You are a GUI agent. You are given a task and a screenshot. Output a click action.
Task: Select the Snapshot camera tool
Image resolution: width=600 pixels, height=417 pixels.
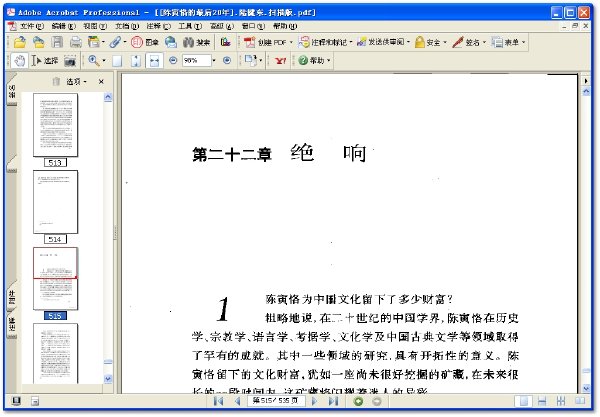pyautogui.click(x=70, y=60)
